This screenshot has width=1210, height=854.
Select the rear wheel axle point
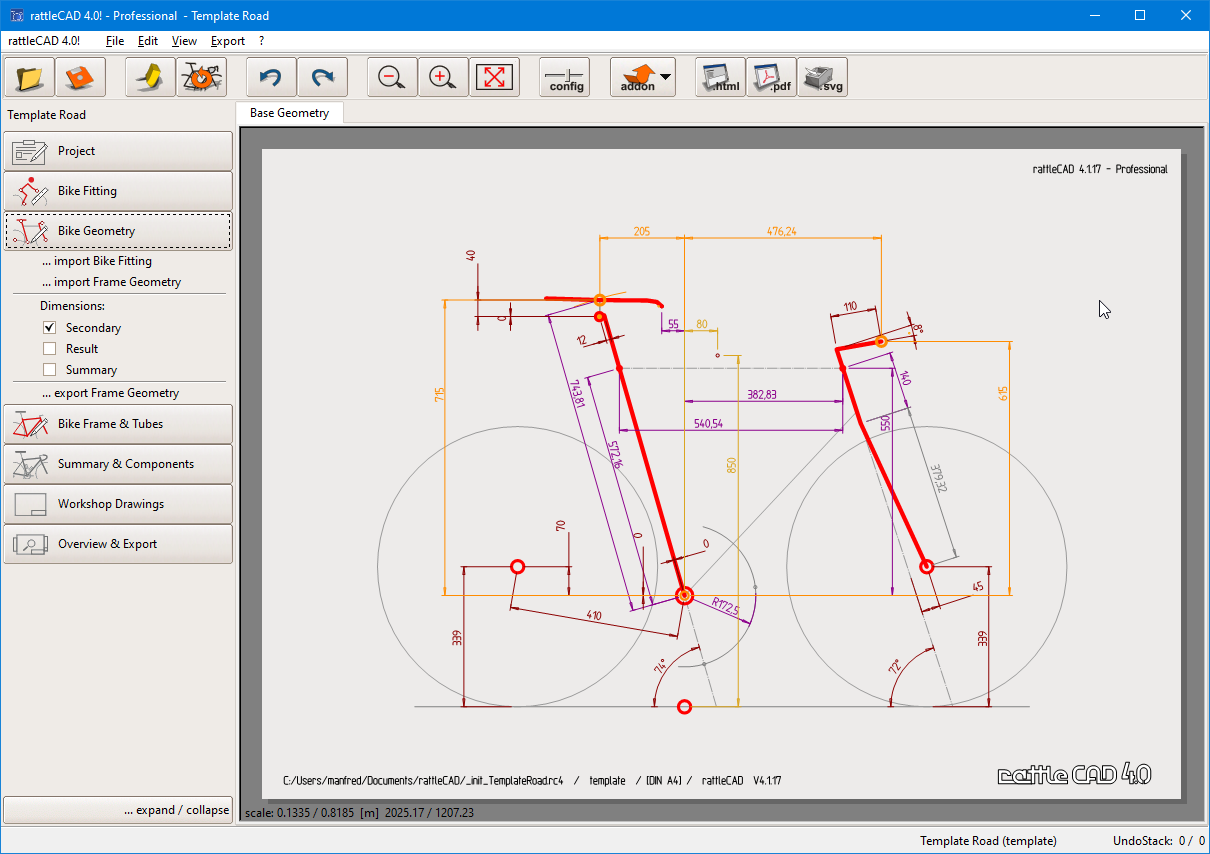coord(518,567)
